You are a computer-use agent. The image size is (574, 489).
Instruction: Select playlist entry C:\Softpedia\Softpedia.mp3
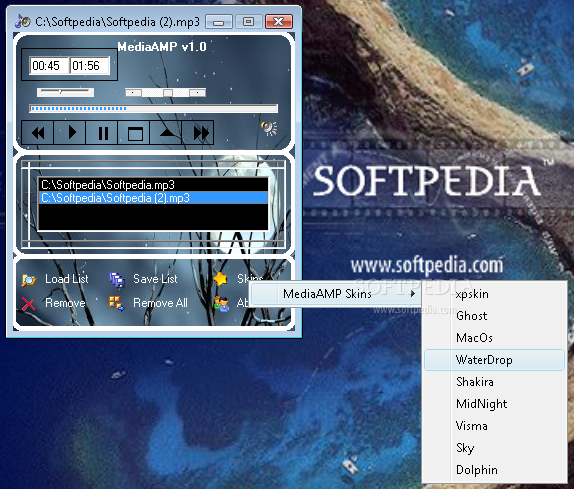click(153, 185)
